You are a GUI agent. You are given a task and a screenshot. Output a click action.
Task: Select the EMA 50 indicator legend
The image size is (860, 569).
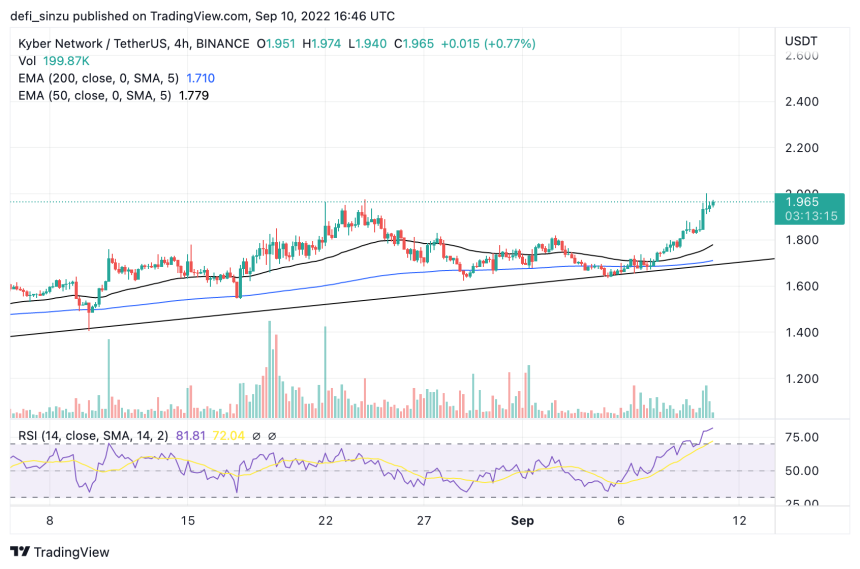pos(96,95)
